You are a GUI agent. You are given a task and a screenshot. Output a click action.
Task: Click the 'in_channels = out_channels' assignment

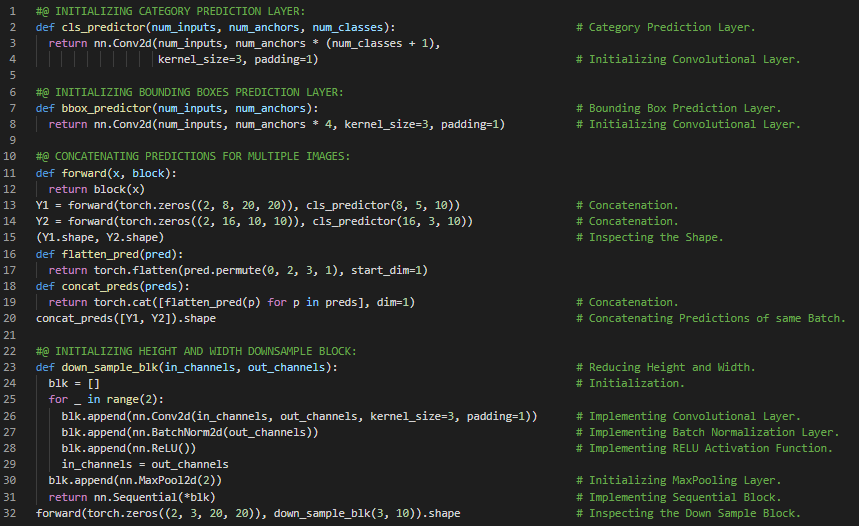click(145, 464)
